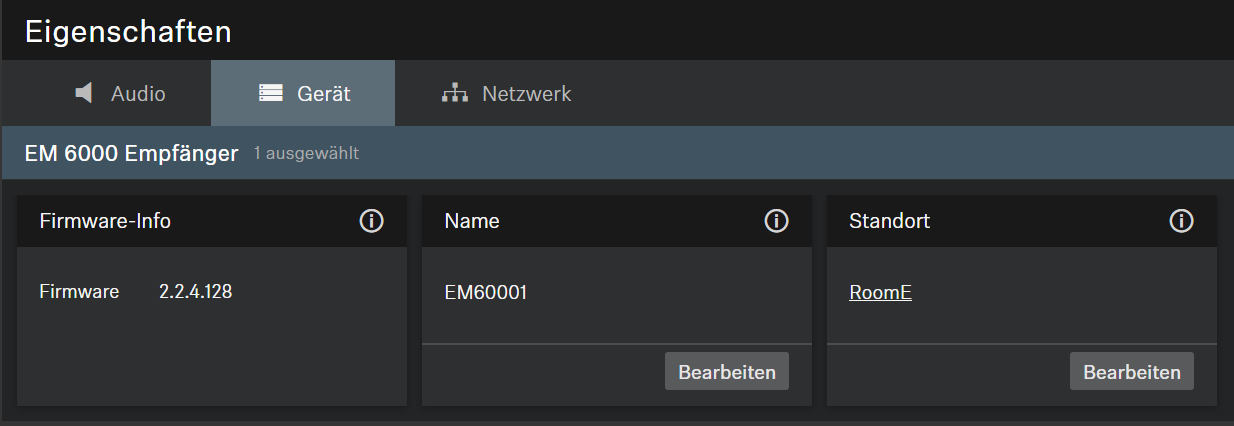
Task: Click the info icon in Firmware-Info card
Action: point(371,221)
